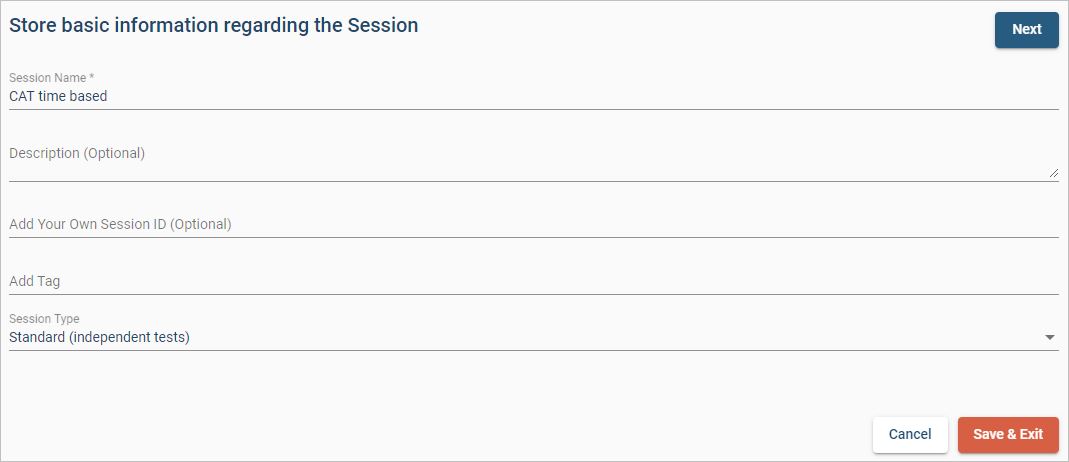Click the 'Session Name *' label
Image resolution: width=1069 pixels, height=462 pixels.
46,78
